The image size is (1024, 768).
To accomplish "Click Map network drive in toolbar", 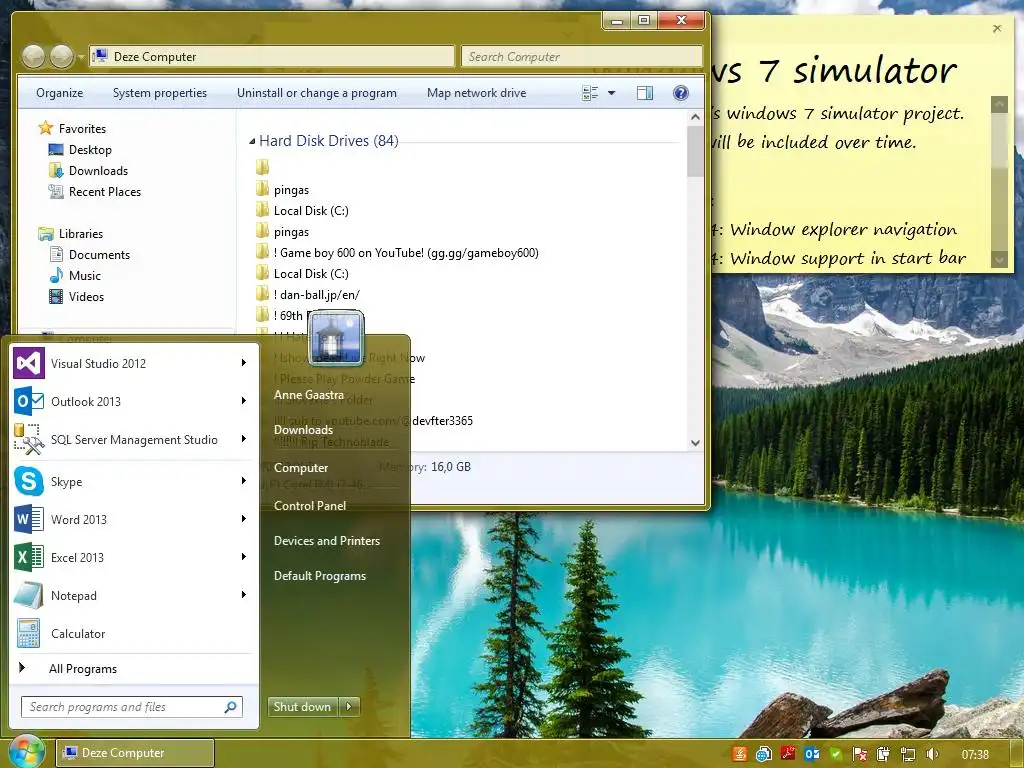I will click(477, 93).
